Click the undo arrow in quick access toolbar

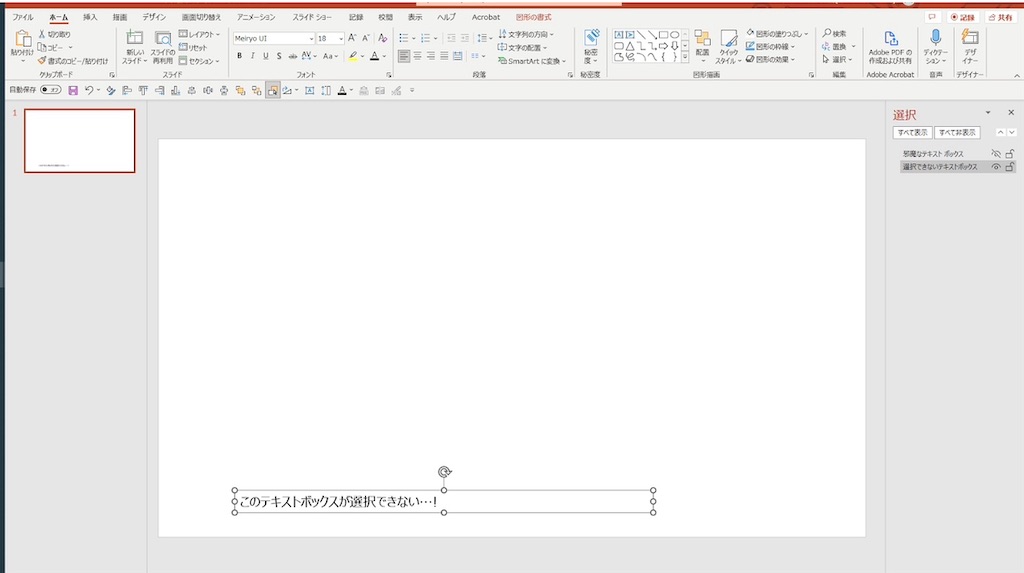[89, 90]
